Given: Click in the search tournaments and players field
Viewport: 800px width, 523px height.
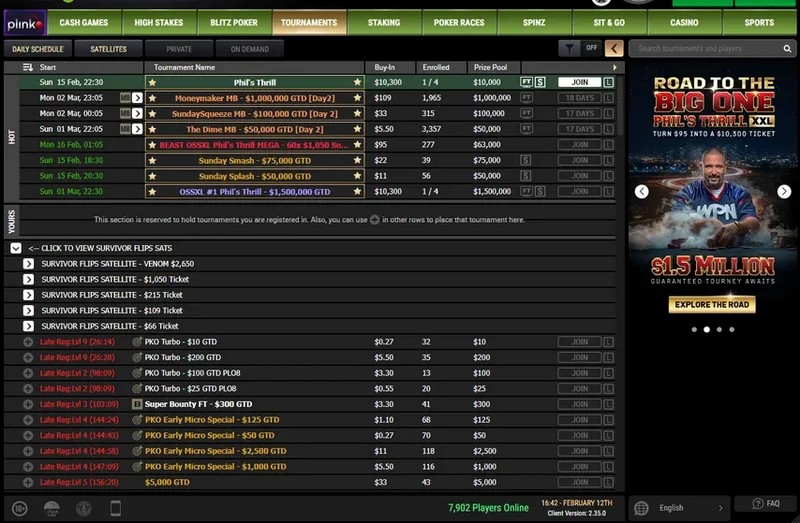Looking at the screenshot, I should point(705,48).
